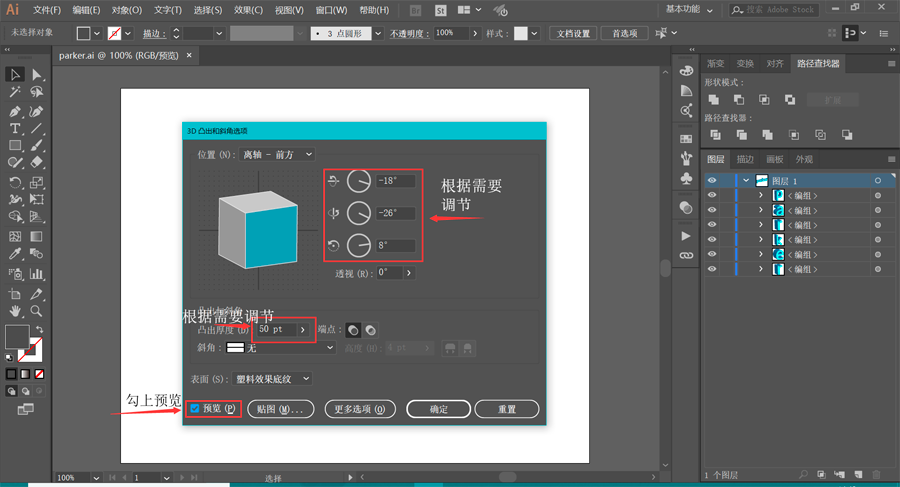Image resolution: width=900 pixels, height=487 pixels.
Task: Click the 更多选项(O) button
Action: point(360,409)
